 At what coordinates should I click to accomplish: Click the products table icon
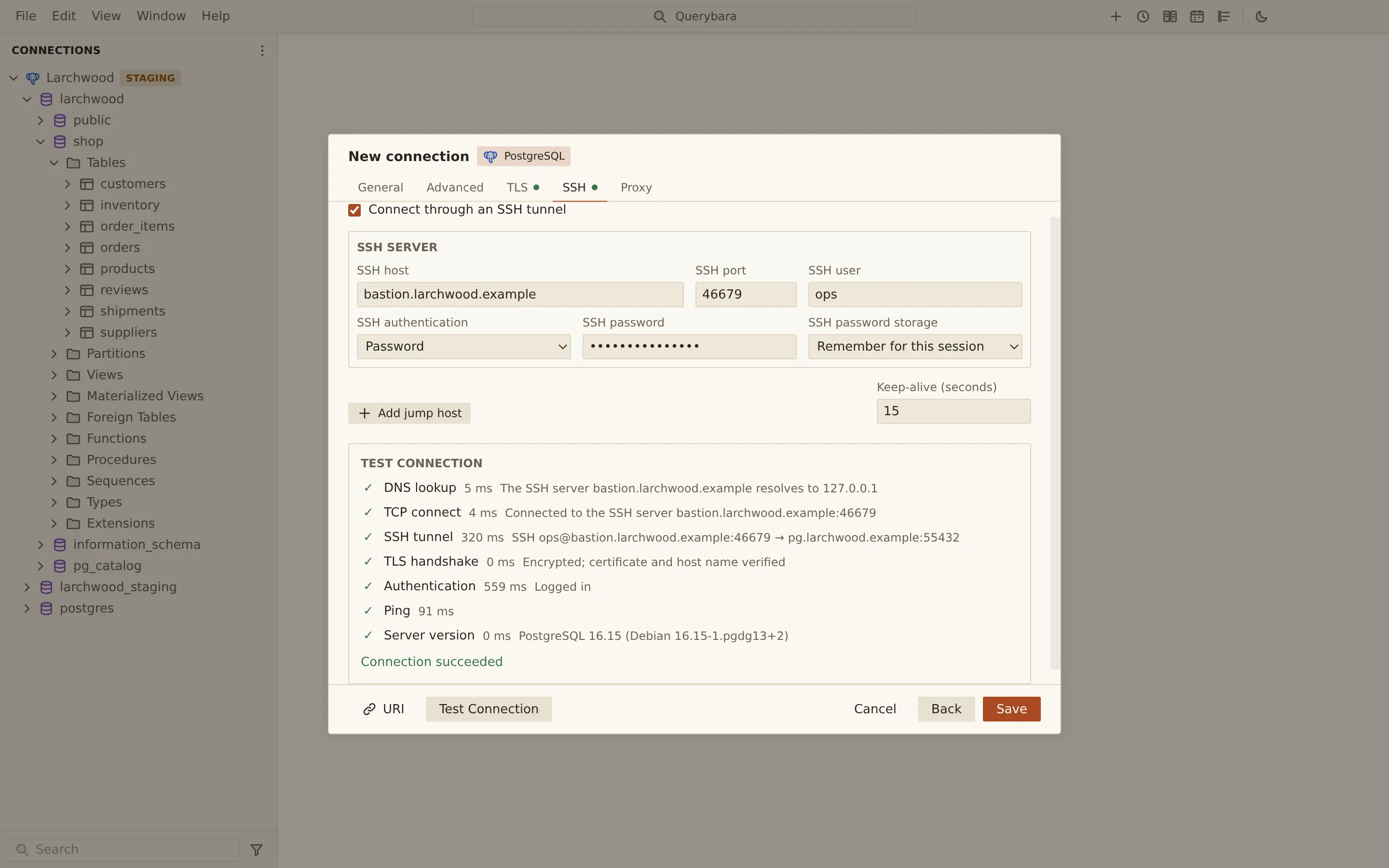pyautogui.click(x=87, y=269)
